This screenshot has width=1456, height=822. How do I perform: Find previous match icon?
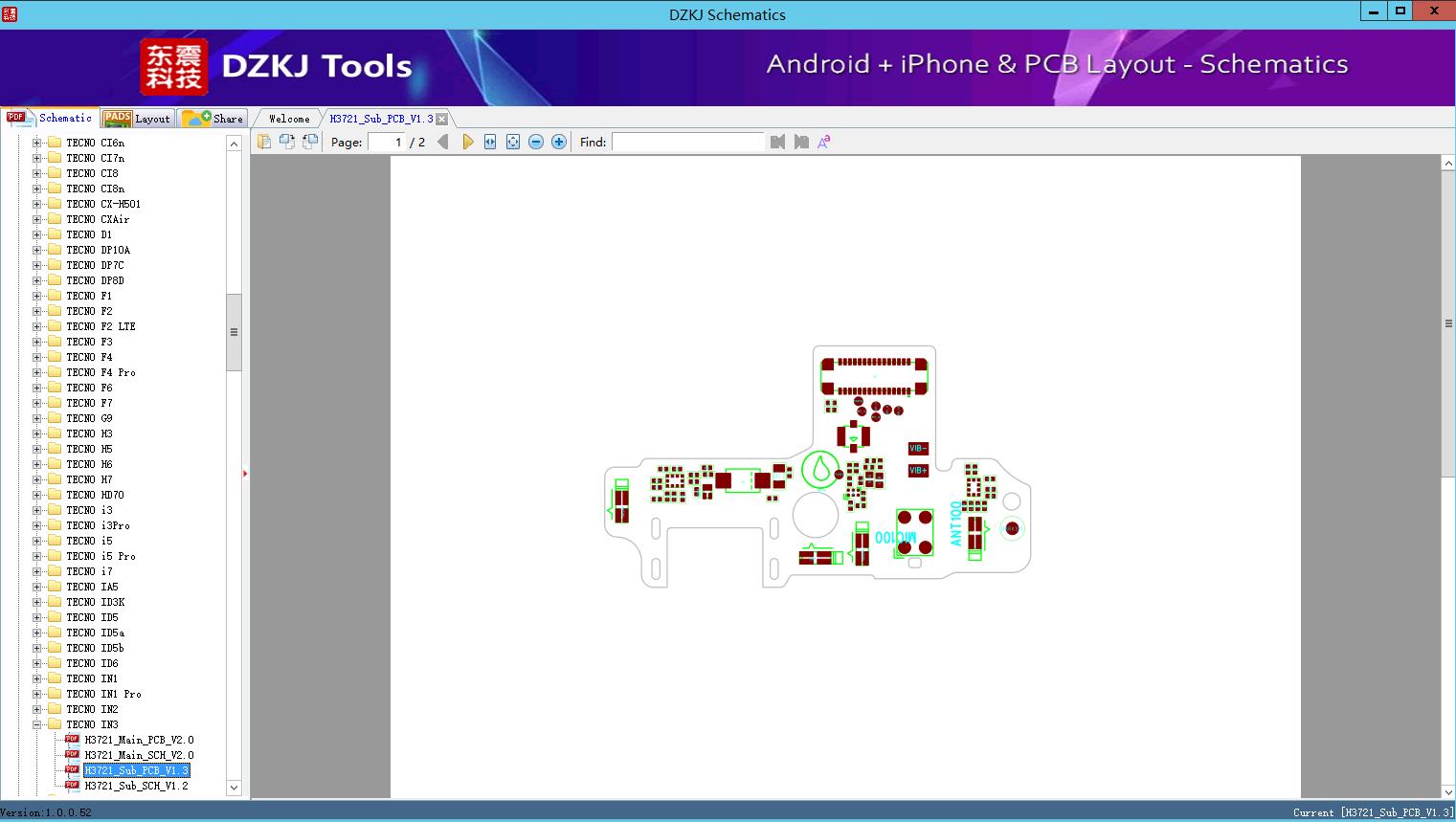pos(777,142)
